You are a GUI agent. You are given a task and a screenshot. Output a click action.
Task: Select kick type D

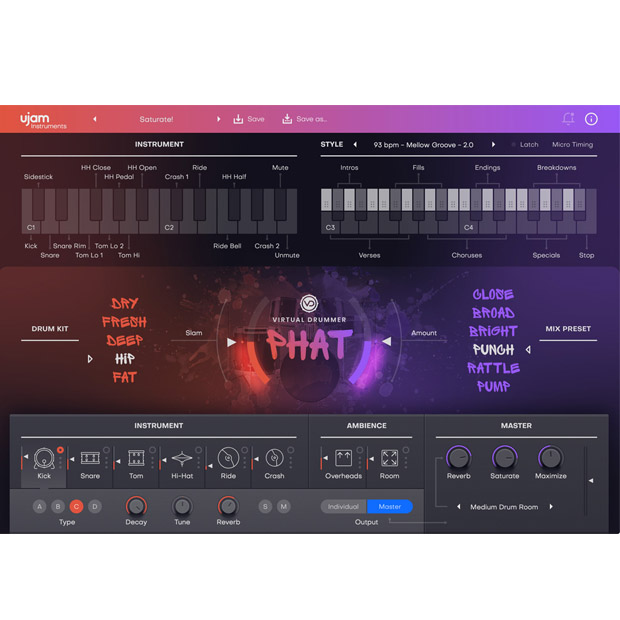(95, 507)
